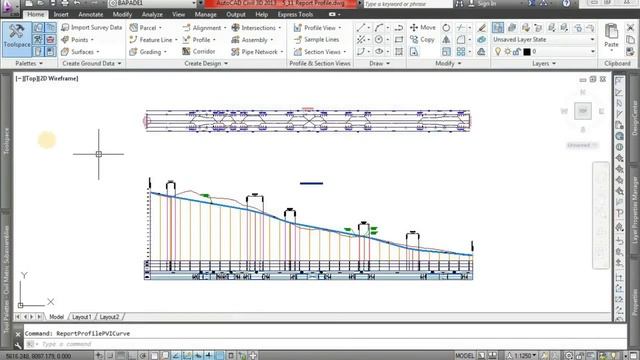Open the Home ribbon tab
The image size is (640, 360).
point(36,14)
